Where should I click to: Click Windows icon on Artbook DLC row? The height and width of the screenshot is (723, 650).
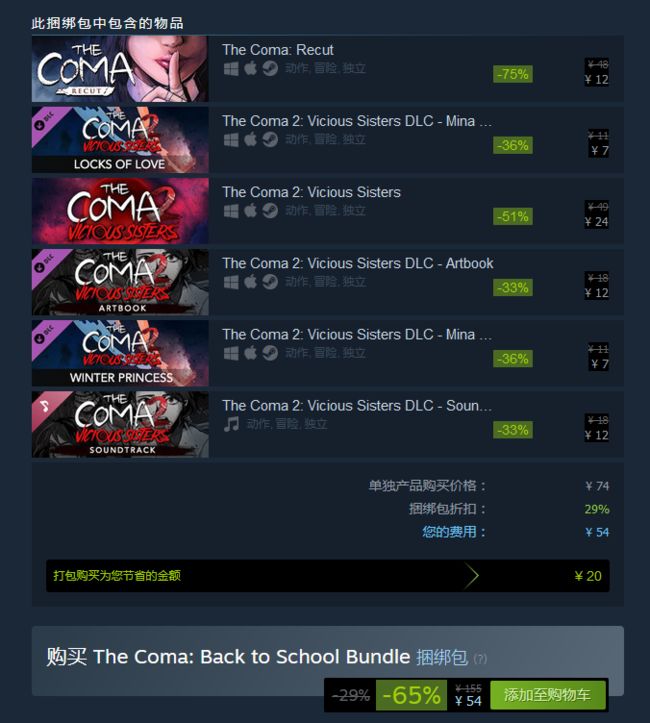[x=231, y=282]
